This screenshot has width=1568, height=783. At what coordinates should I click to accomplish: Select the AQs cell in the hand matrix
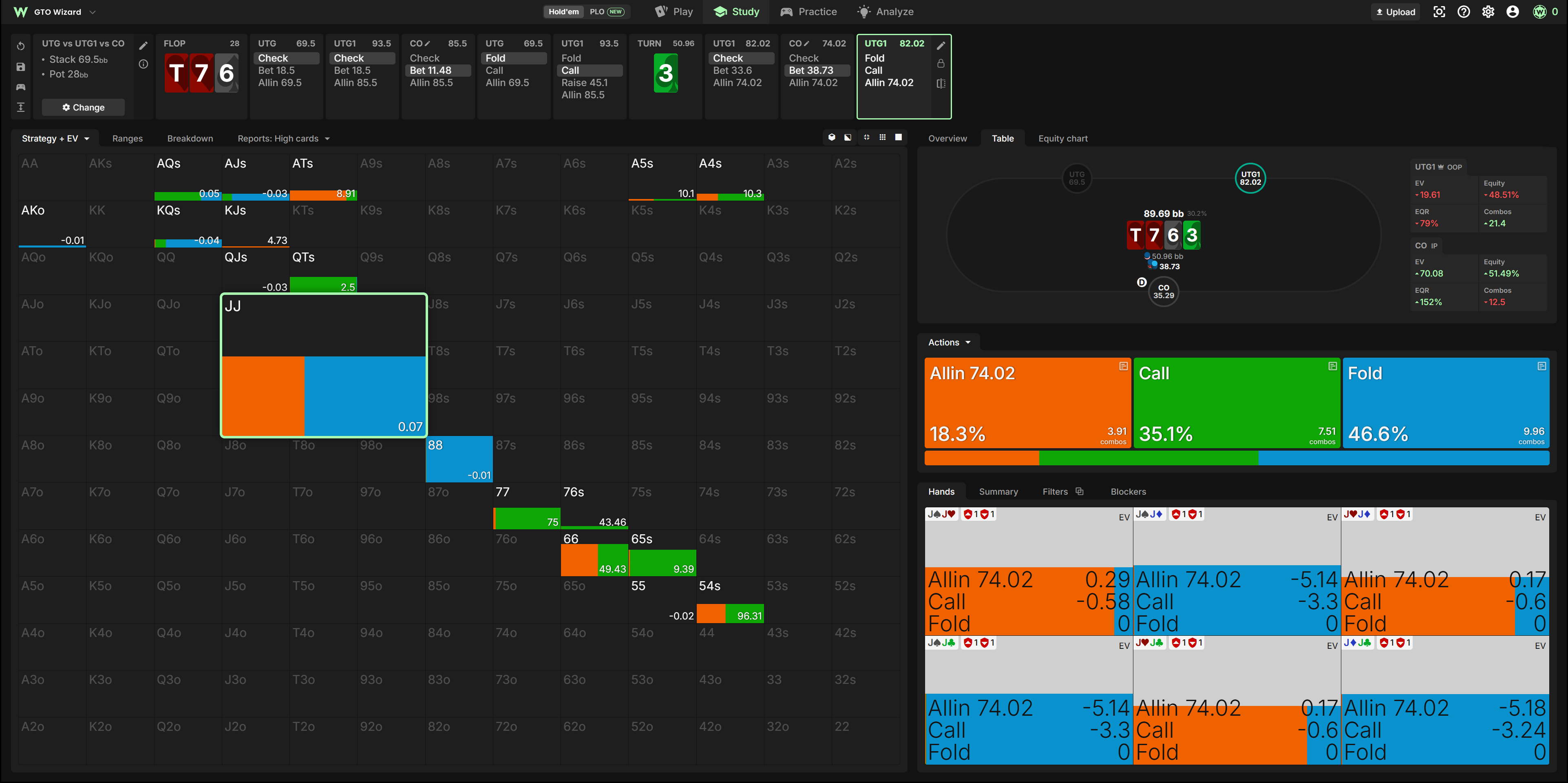[x=188, y=177]
